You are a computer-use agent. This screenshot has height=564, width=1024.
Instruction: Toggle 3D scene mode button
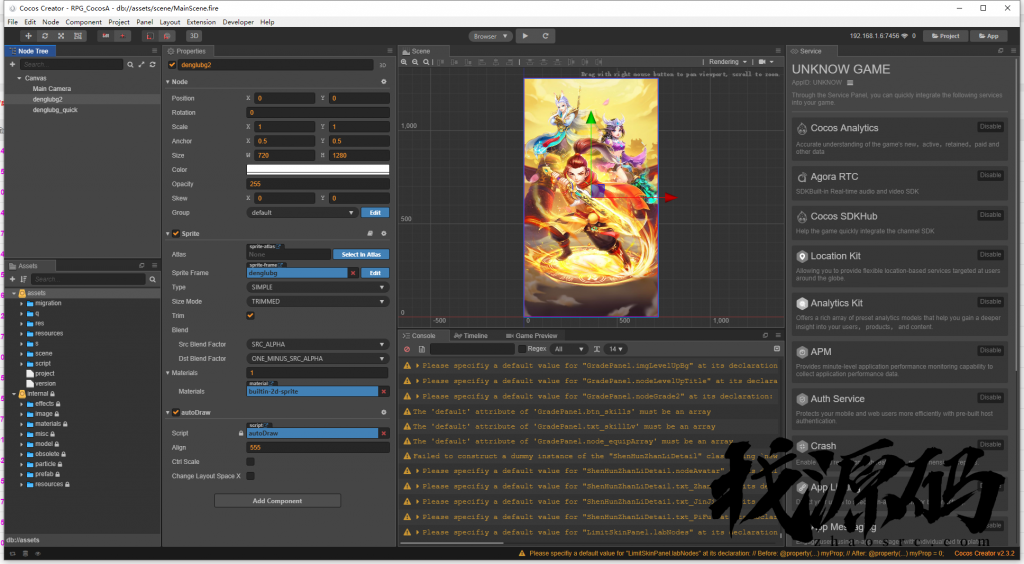click(193, 36)
